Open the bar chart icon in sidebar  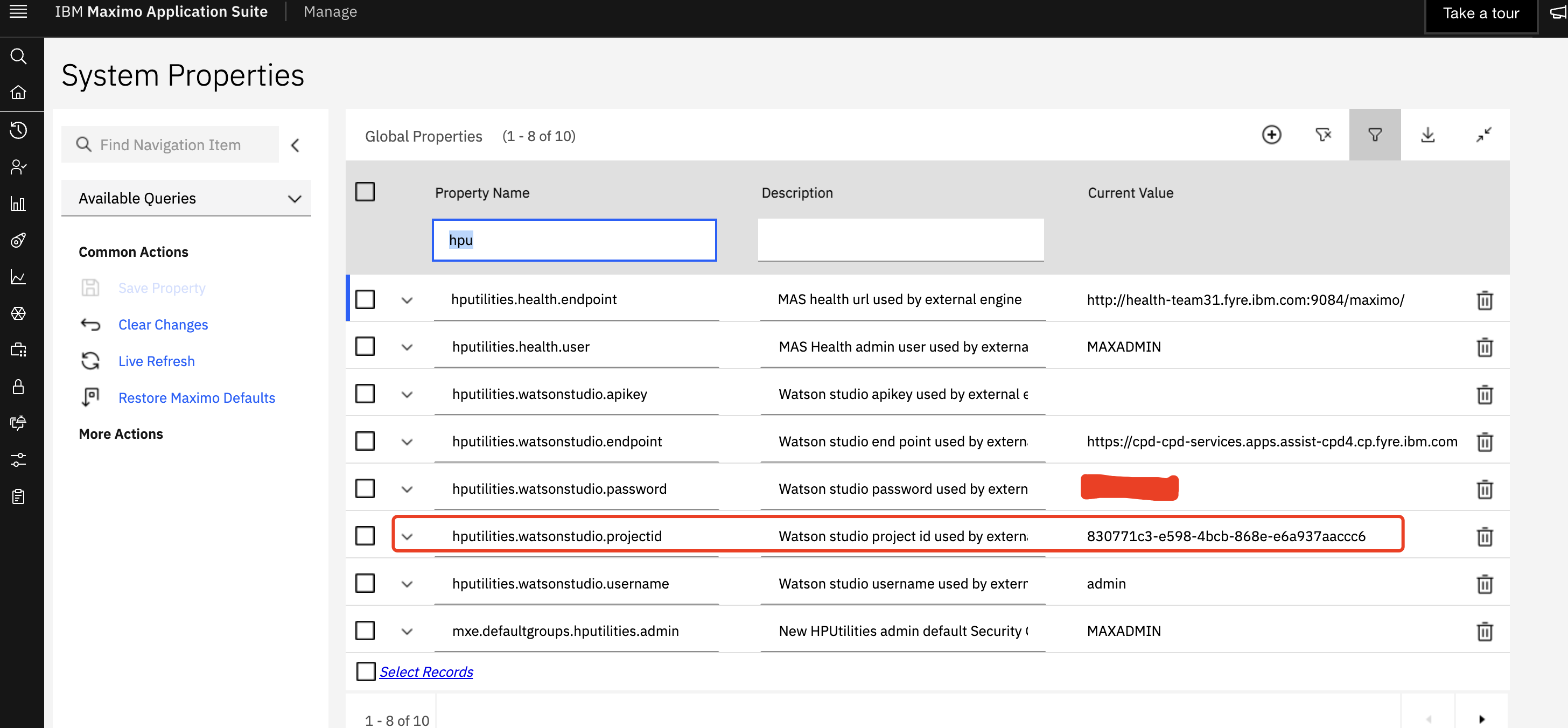pos(18,204)
